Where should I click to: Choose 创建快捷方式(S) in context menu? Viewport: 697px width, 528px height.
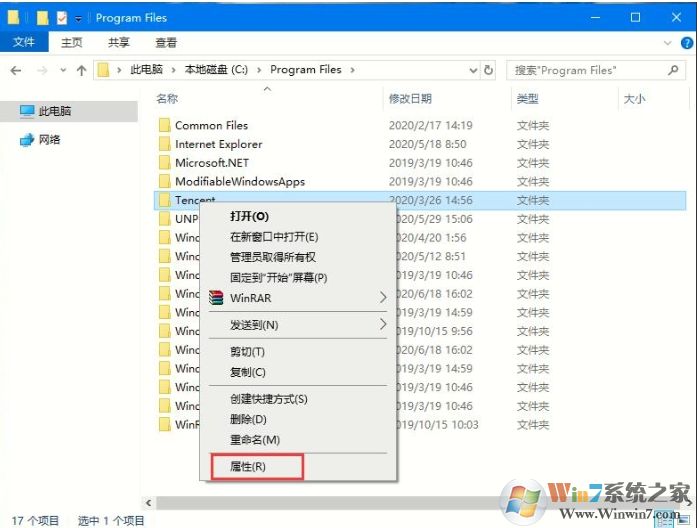pyautogui.click(x=298, y=399)
